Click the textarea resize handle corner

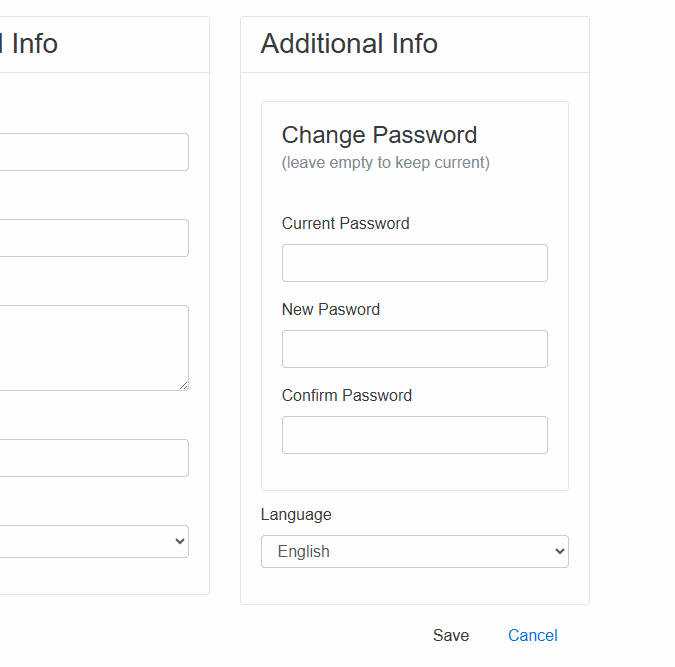click(183, 385)
